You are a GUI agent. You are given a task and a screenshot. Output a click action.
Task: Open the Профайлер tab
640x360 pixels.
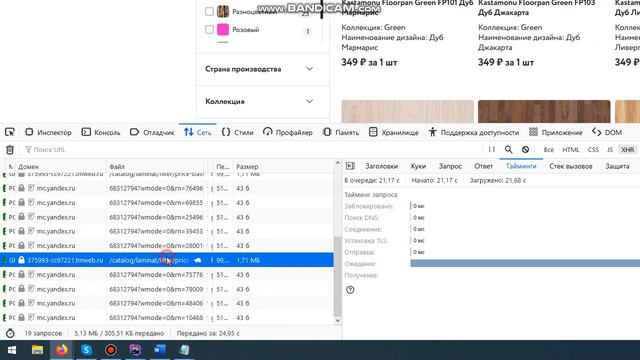(288, 132)
